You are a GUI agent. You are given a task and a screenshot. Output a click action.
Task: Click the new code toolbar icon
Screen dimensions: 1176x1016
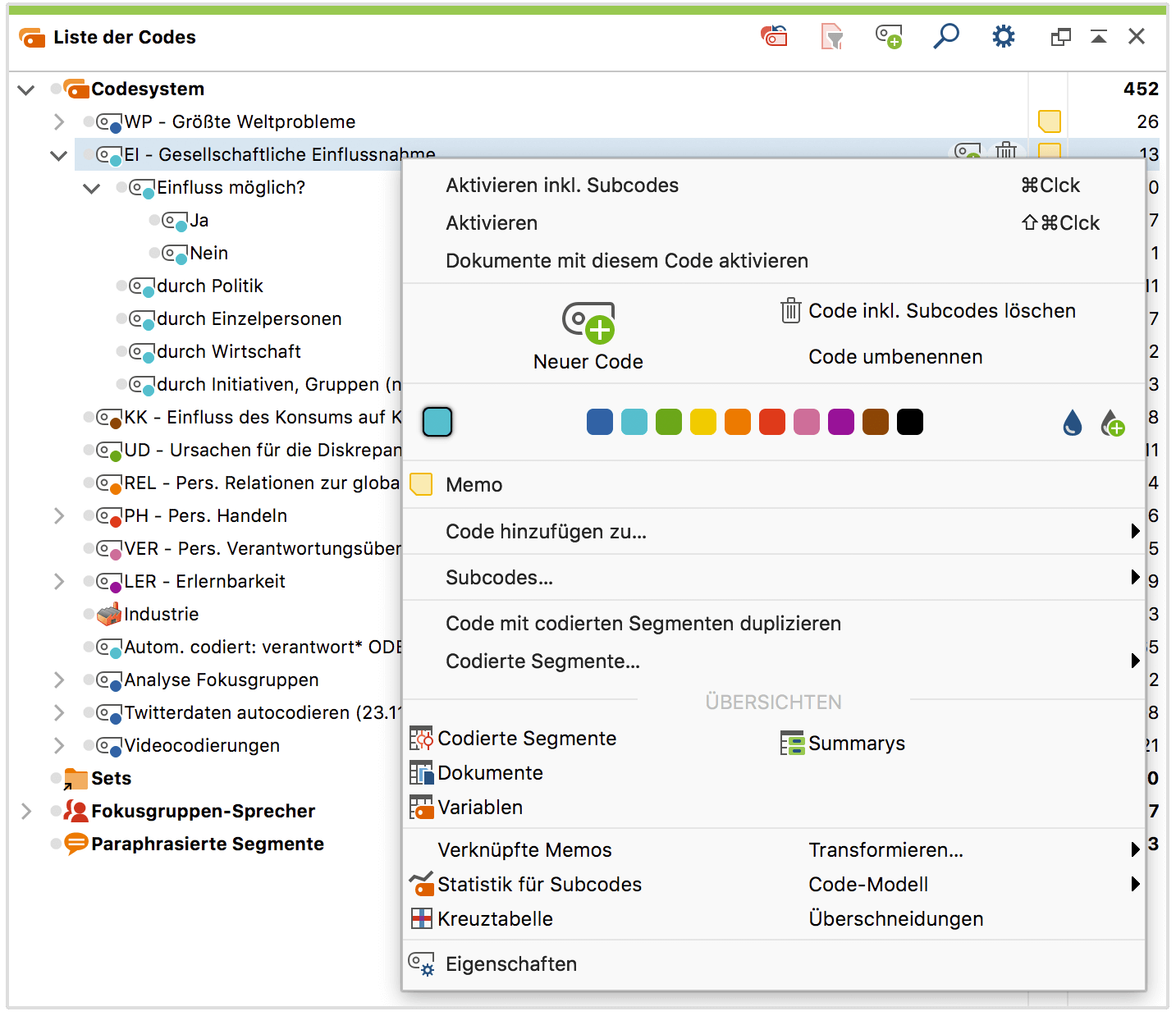pos(889,36)
